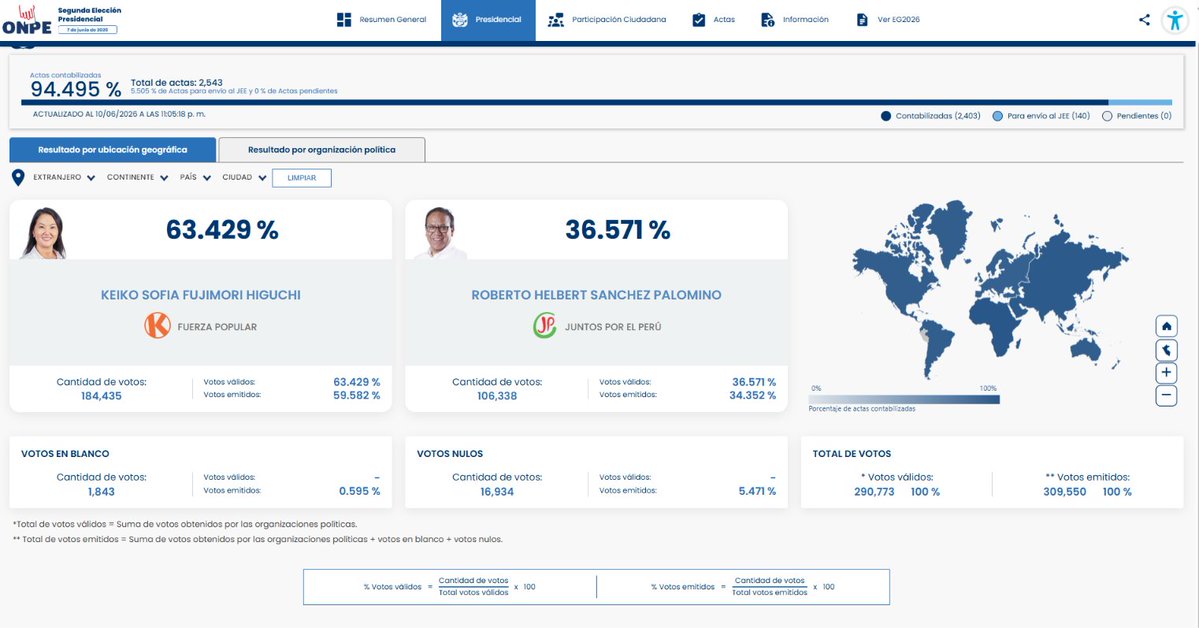
Task: Open the Participación Ciudadana people icon
Action: coord(556,20)
